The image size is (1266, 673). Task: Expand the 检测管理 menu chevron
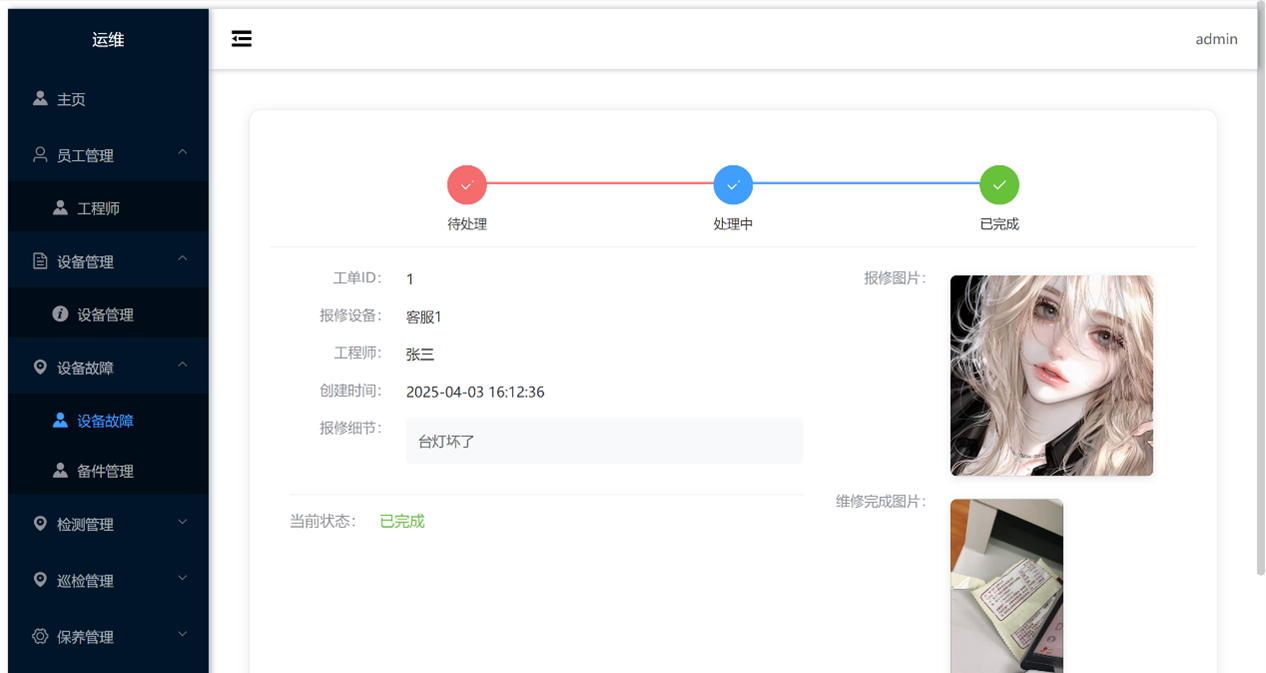tap(182, 522)
